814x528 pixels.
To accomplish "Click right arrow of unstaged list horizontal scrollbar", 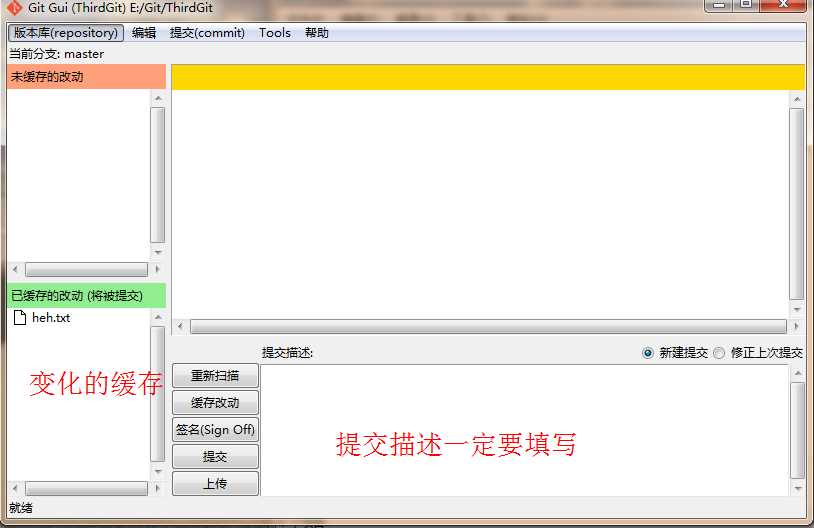I will point(157,269).
